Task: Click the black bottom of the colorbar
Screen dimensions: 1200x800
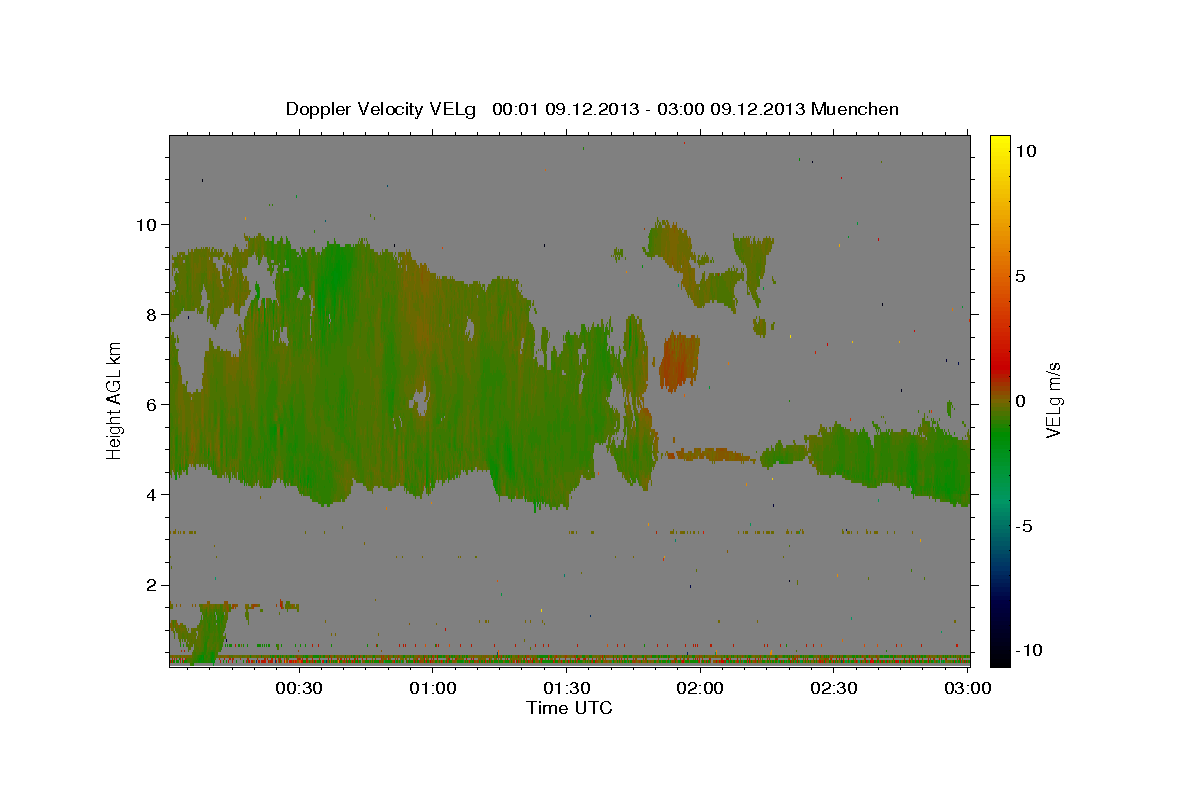Action: click(1000, 655)
